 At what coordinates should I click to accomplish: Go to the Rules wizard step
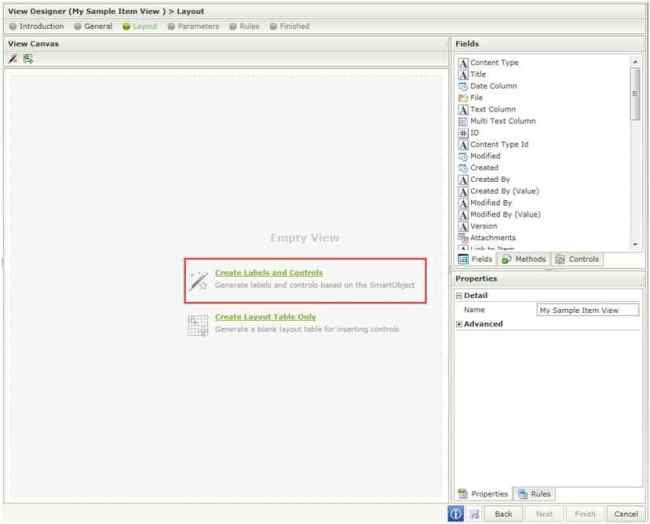point(245,26)
